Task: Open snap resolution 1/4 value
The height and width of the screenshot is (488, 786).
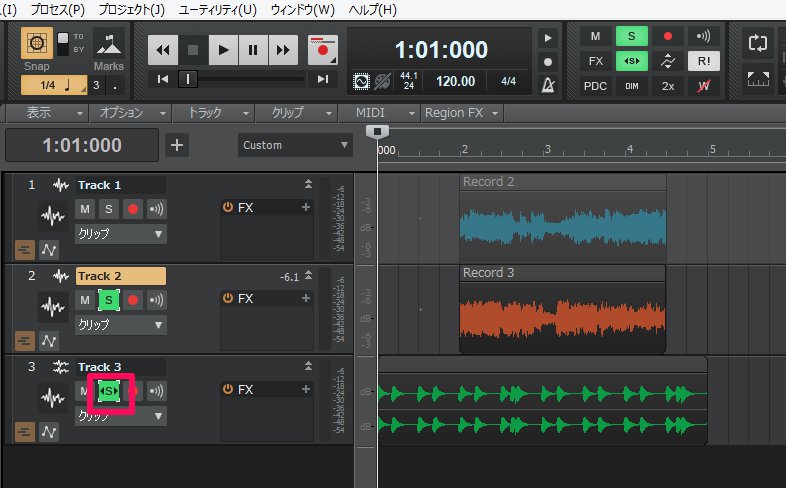Action: pos(54,85)
